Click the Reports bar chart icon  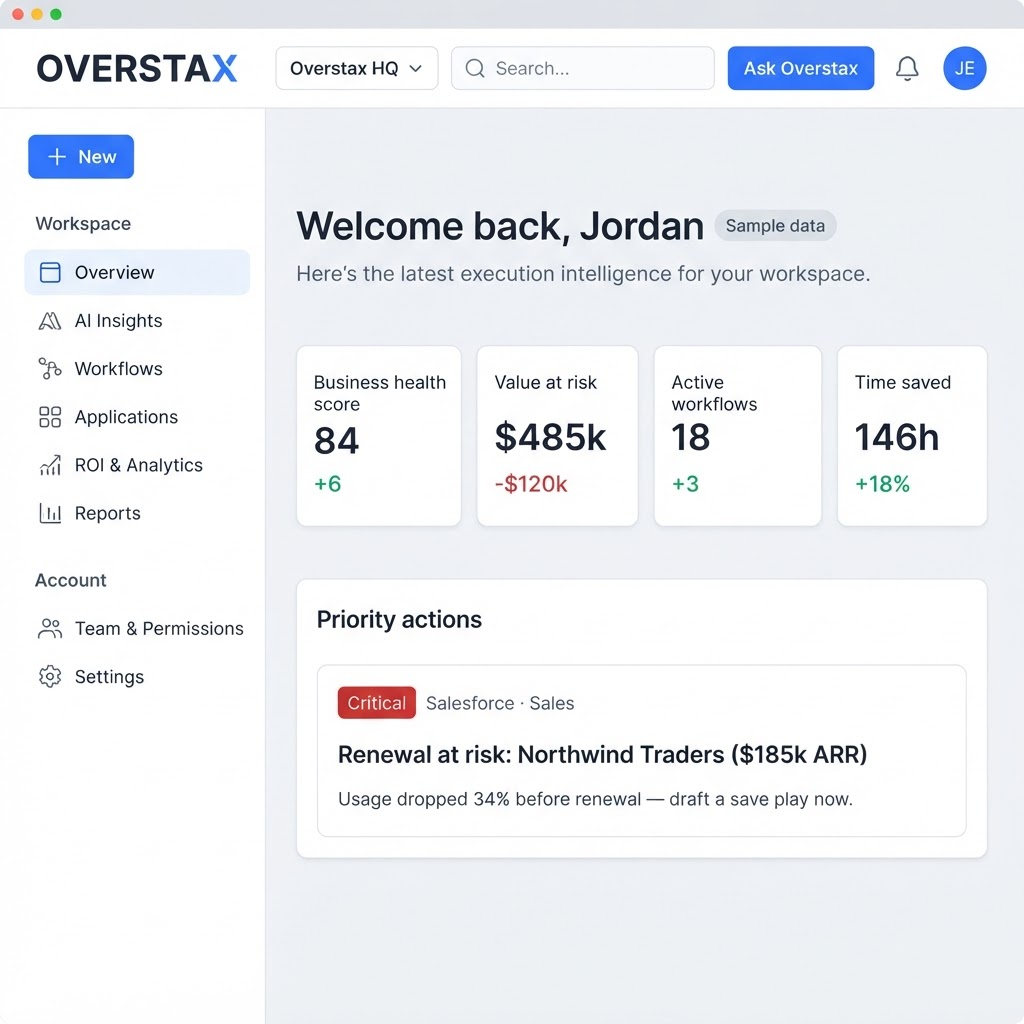pyautogui.click(x=50, y=513)
